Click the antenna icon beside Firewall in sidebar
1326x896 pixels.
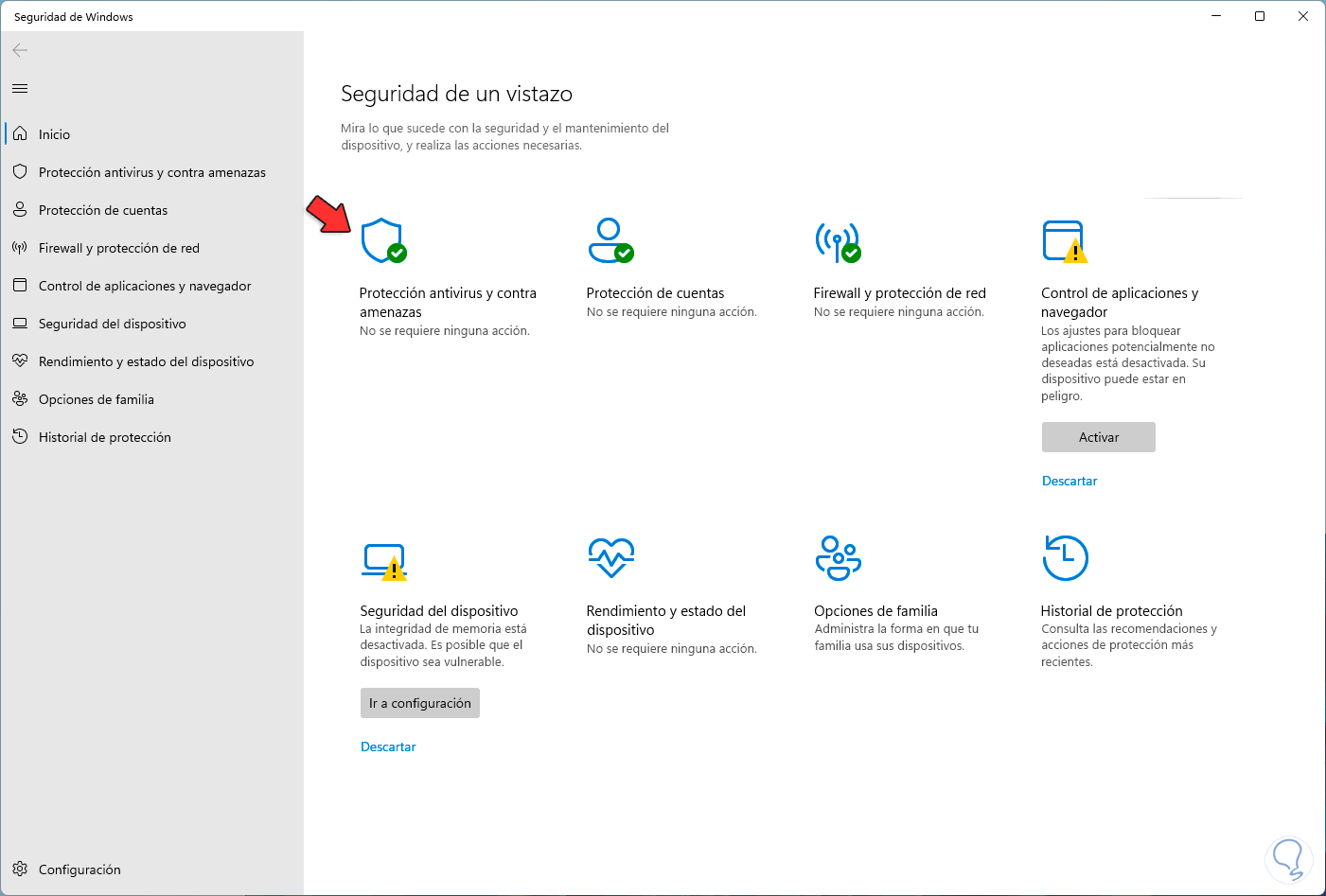point(20,248)
